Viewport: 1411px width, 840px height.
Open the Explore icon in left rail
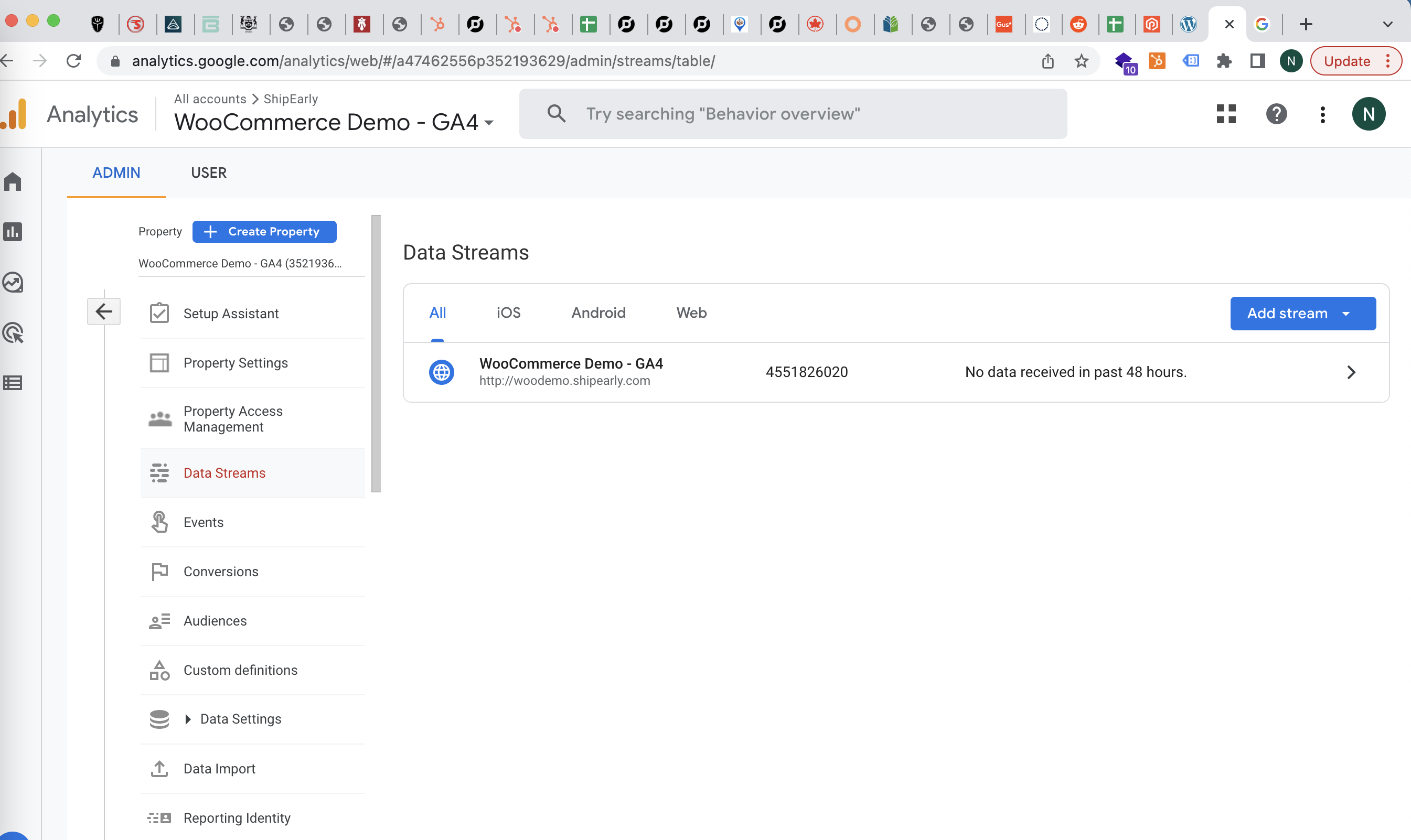pyautogui.click(x=13, y=282)
